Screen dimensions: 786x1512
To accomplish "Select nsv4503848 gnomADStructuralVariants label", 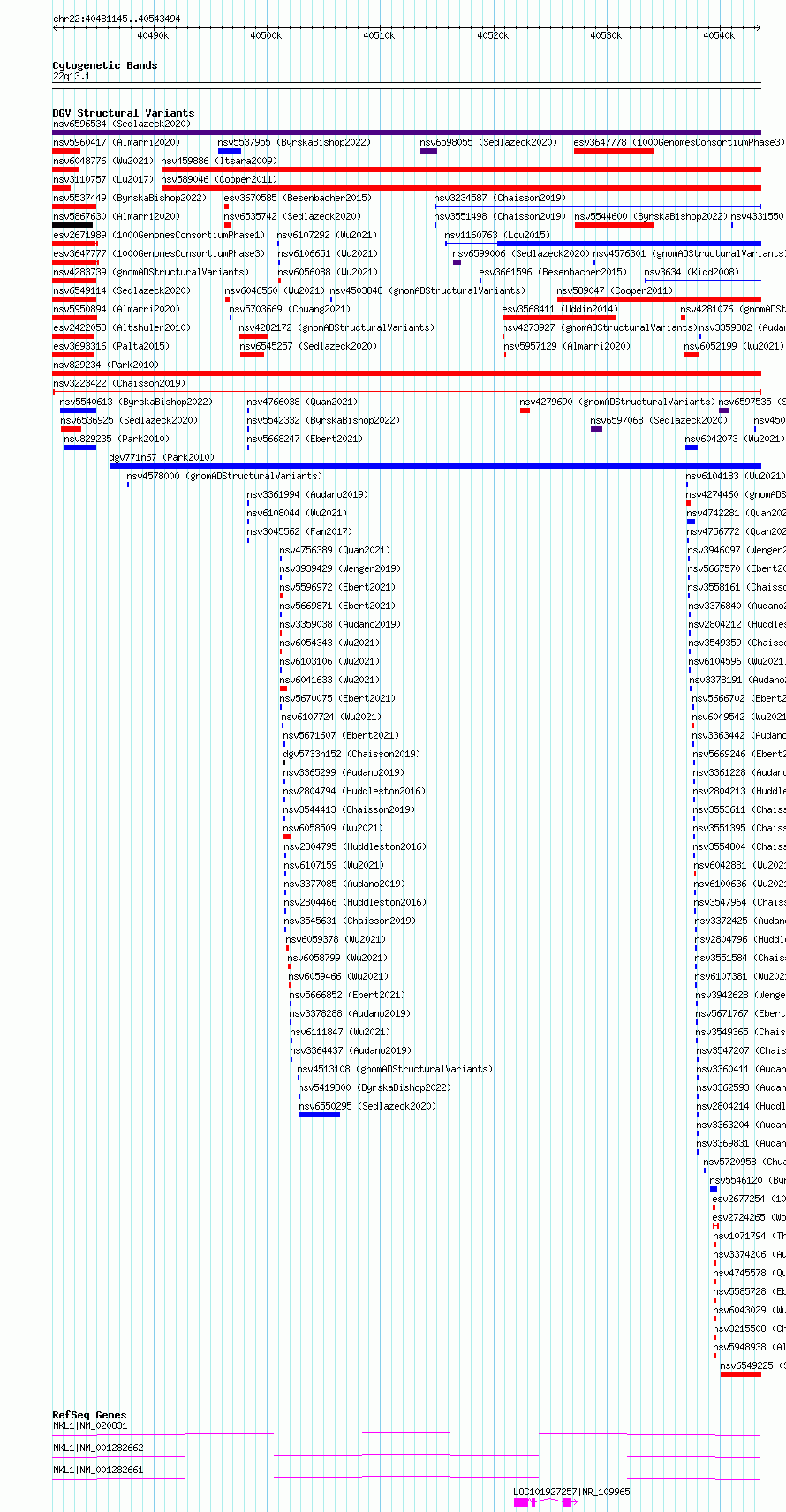I will (427, 290).
